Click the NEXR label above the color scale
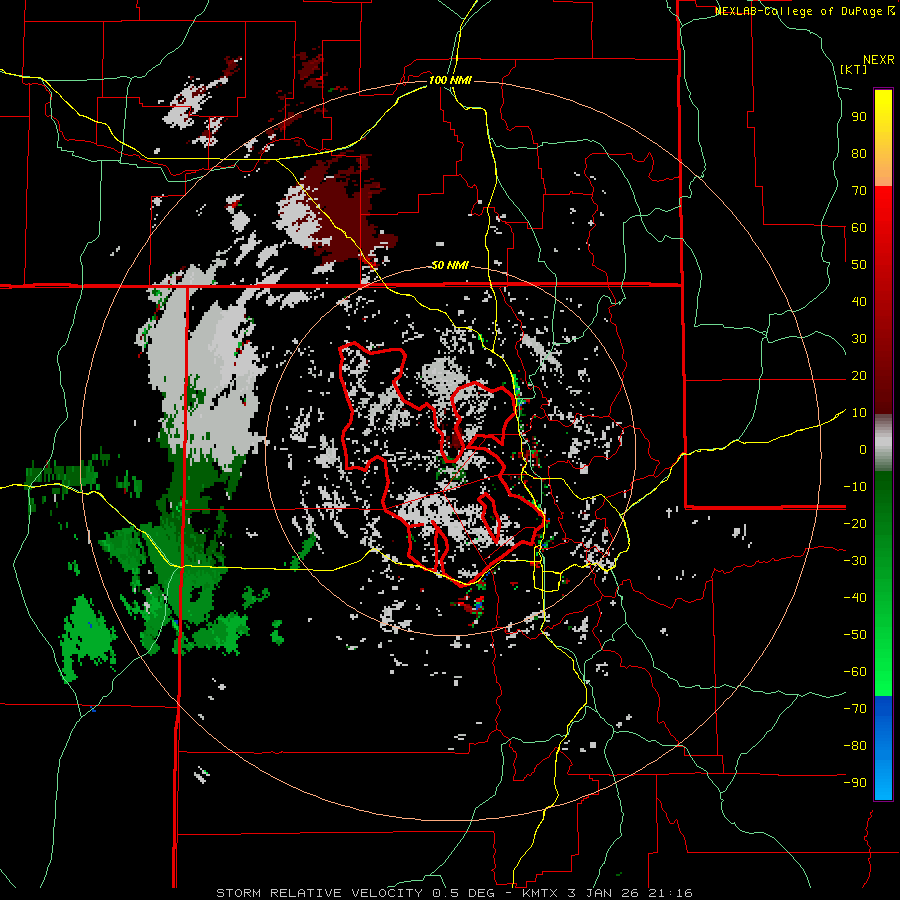This screenshot has height=900, width=900. pyautogui.click(x=879, y=60)
